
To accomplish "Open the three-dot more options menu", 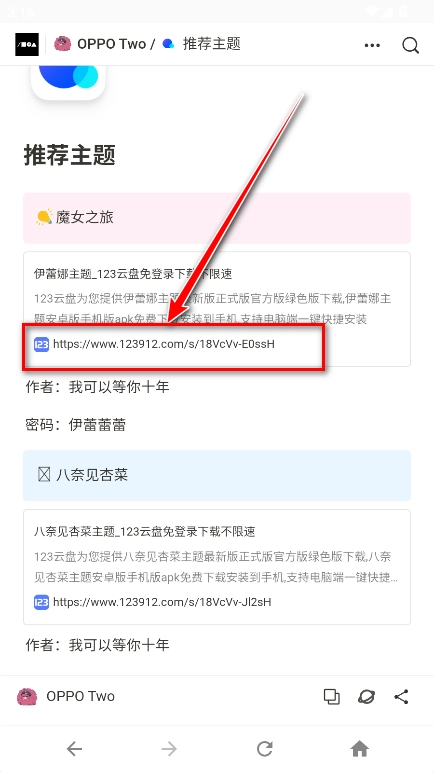I will [372, 45].
